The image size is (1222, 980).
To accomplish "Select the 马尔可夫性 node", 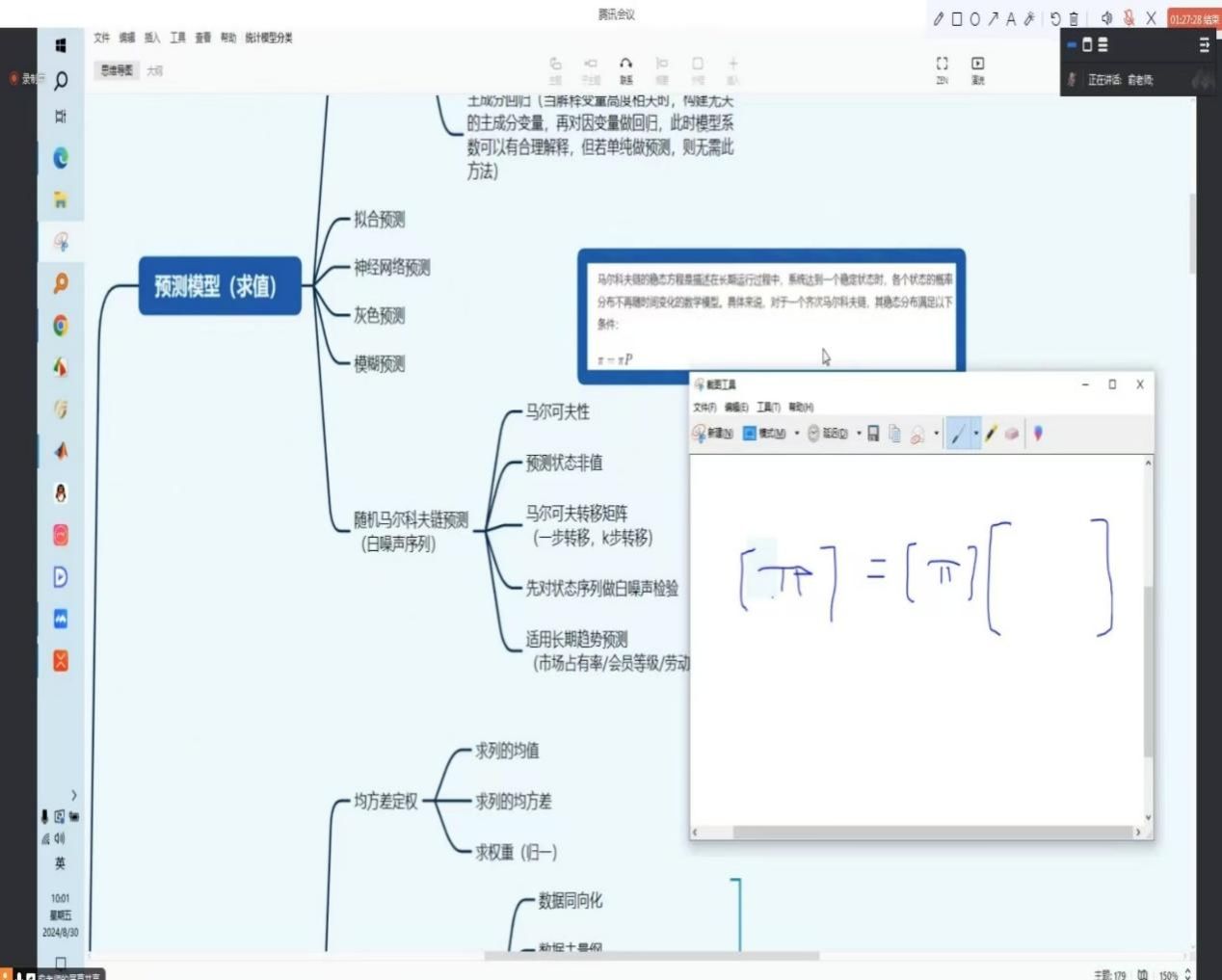I will click(557, 412).
